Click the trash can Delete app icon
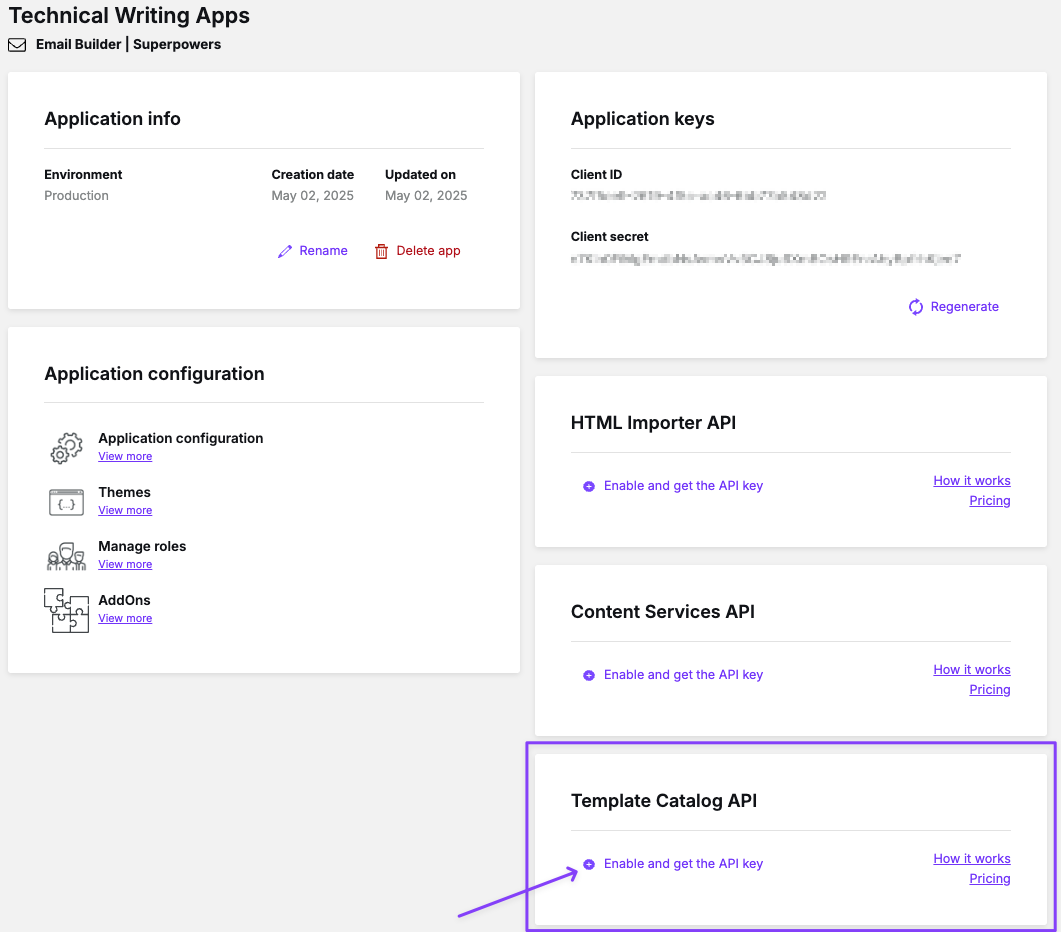Image resolution: width=1061 pixels, height=932 pixels. tap(381, 251)
